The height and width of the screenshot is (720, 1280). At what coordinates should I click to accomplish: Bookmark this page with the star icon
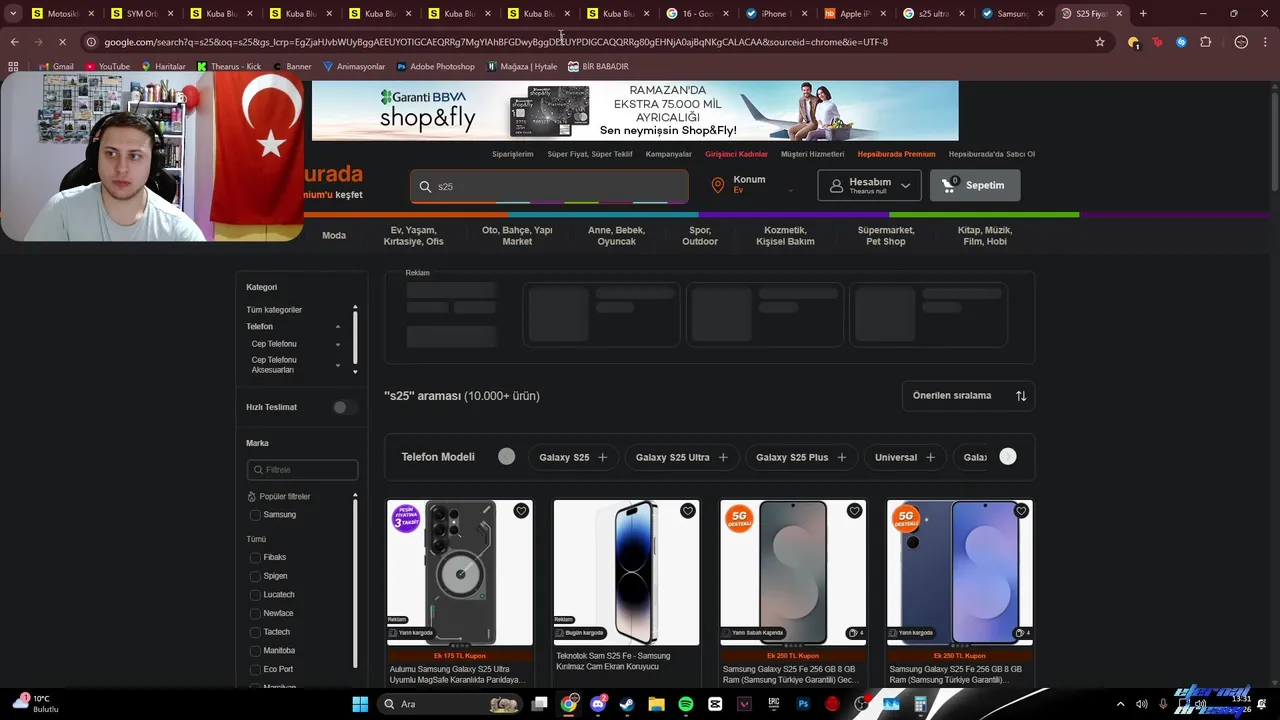tap(1100, 42)
